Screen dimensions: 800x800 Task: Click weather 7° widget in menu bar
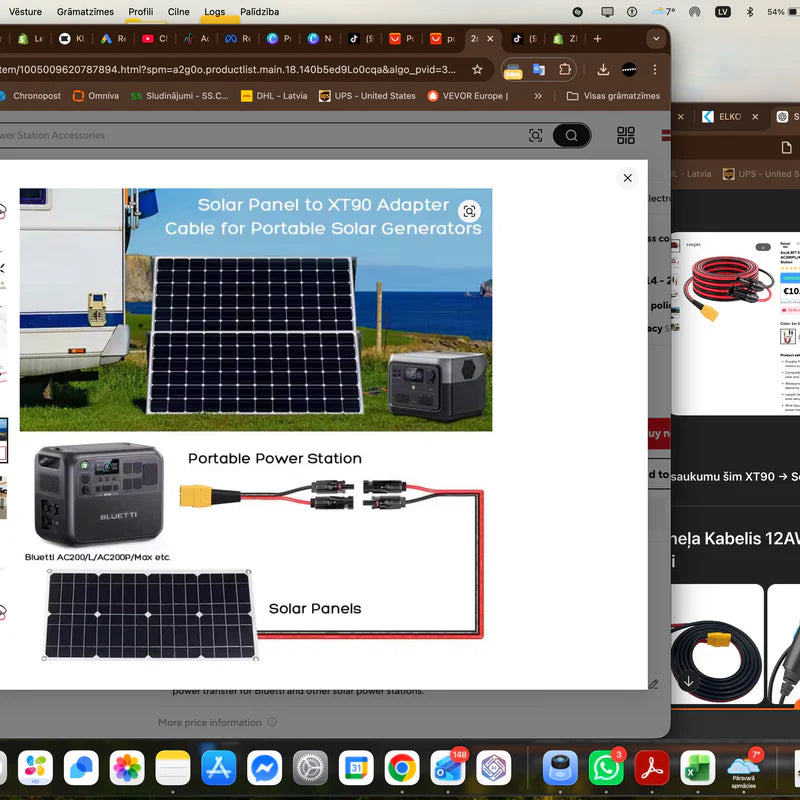(664, 12)
